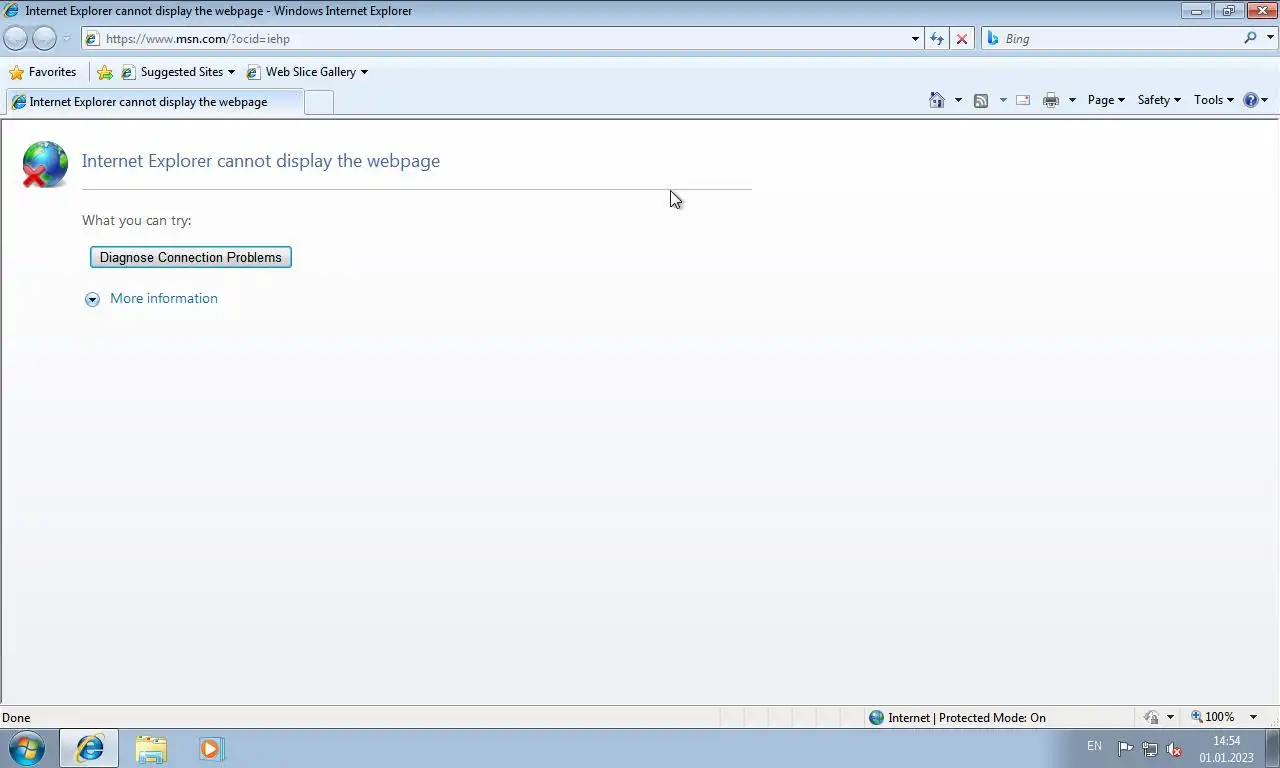Screen dimensions: 1280x768
Task: Click the globe error icon
Action: click(45, 164)
